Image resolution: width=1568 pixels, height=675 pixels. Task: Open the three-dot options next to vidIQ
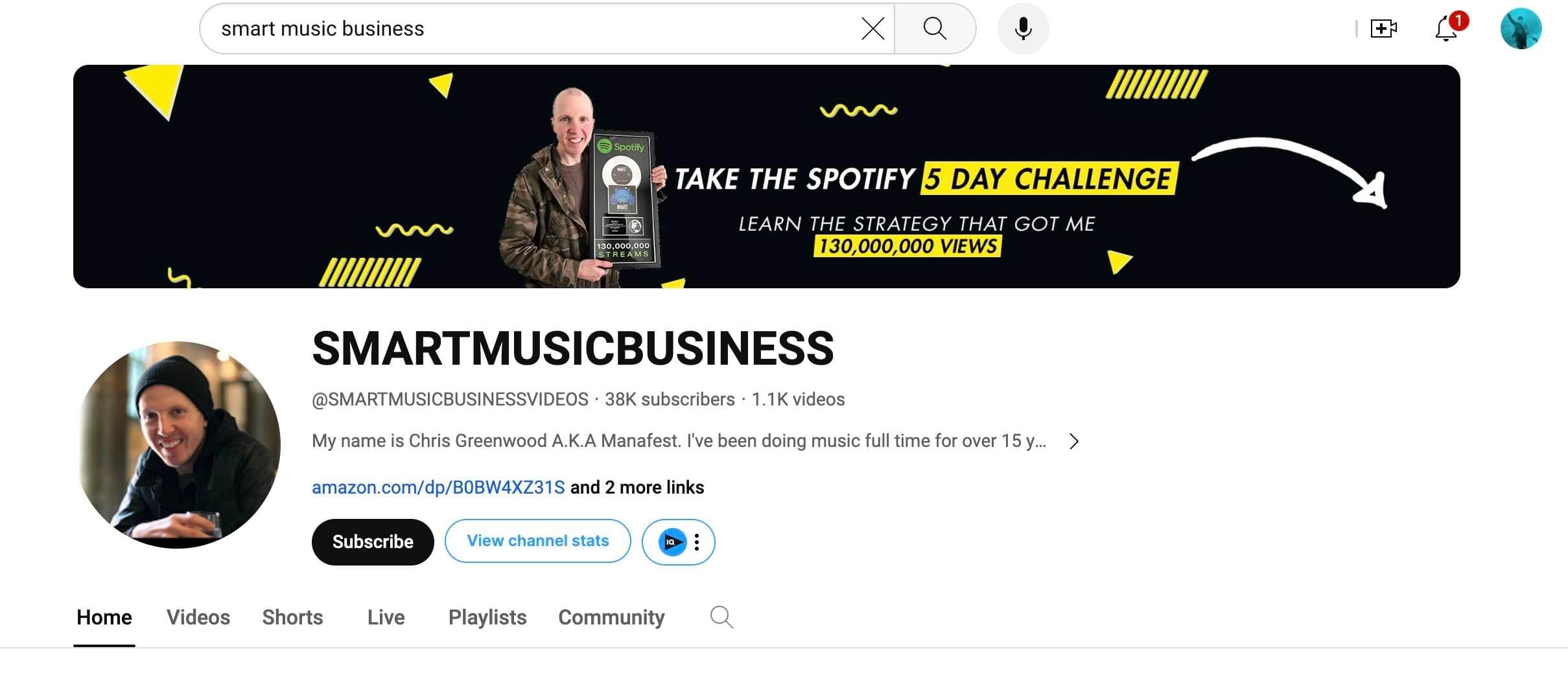coord(697,542)
